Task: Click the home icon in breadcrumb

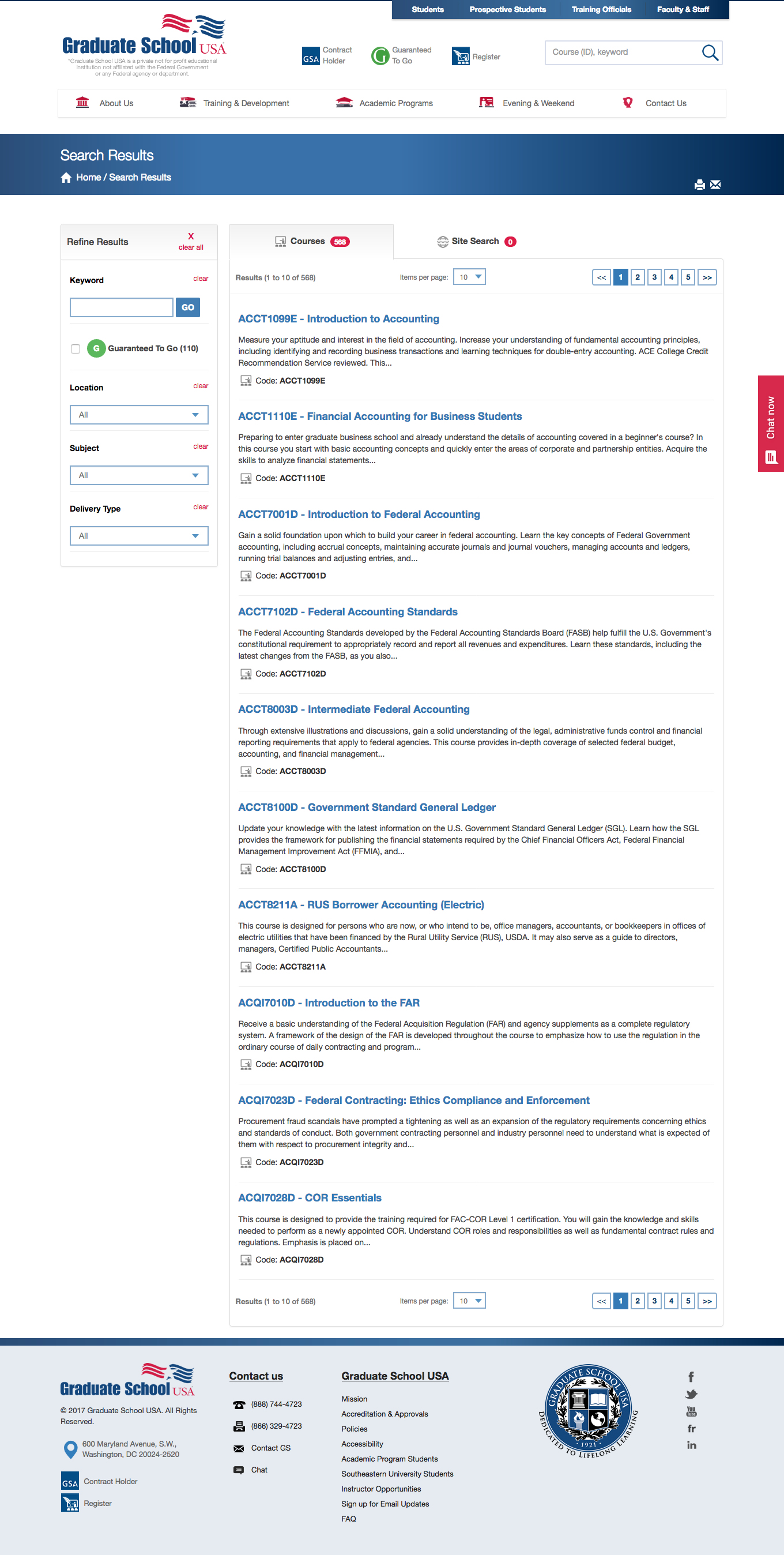Action: point(66,178)
